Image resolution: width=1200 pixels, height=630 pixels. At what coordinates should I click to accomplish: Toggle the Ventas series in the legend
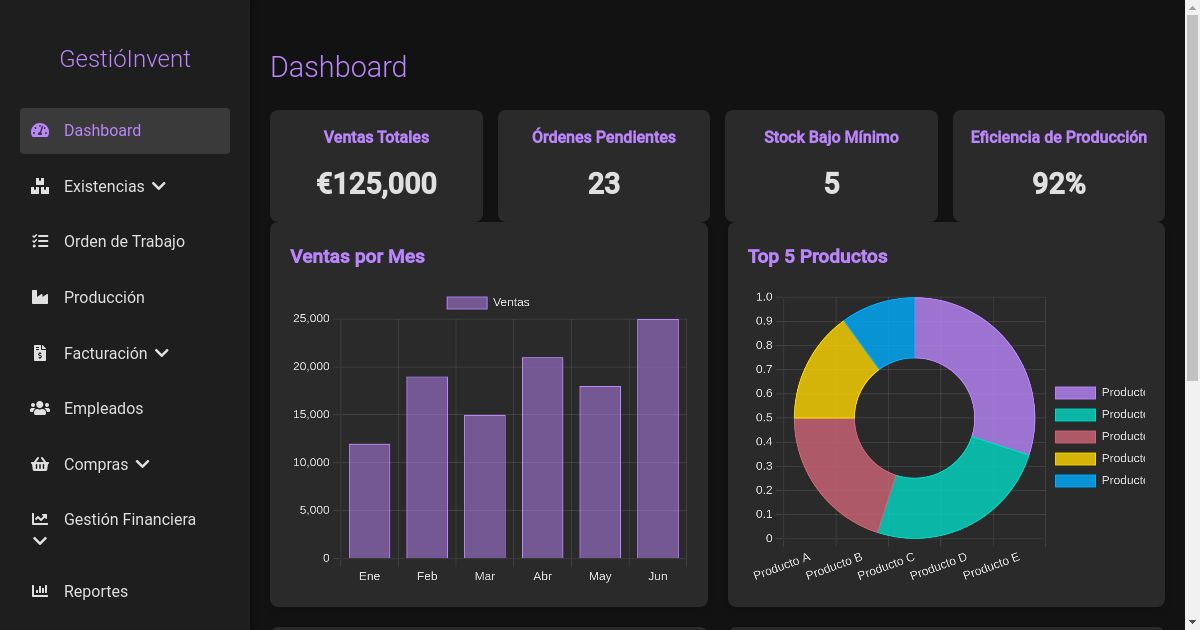click(x=488, y=302)
